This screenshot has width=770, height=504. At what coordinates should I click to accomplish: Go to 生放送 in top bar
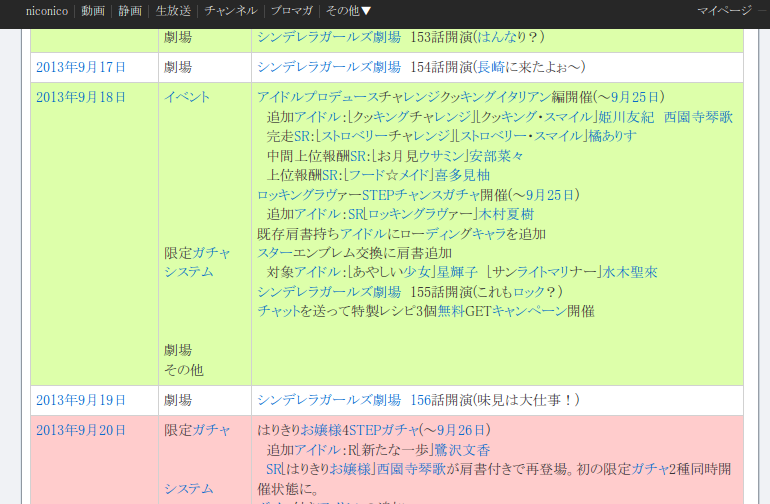pos(173,11)
